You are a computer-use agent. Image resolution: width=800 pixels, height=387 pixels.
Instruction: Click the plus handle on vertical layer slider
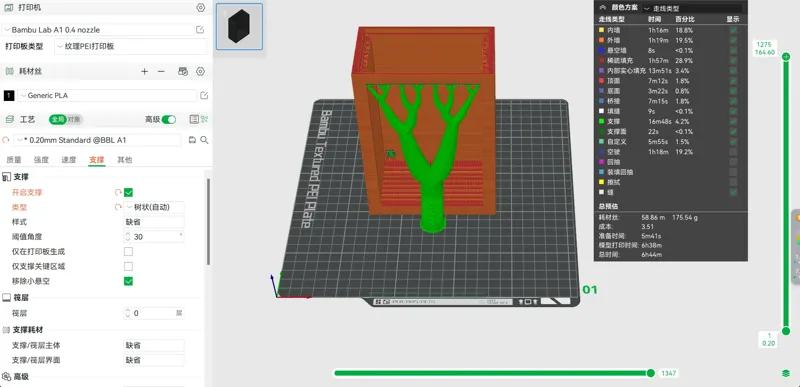786,57
